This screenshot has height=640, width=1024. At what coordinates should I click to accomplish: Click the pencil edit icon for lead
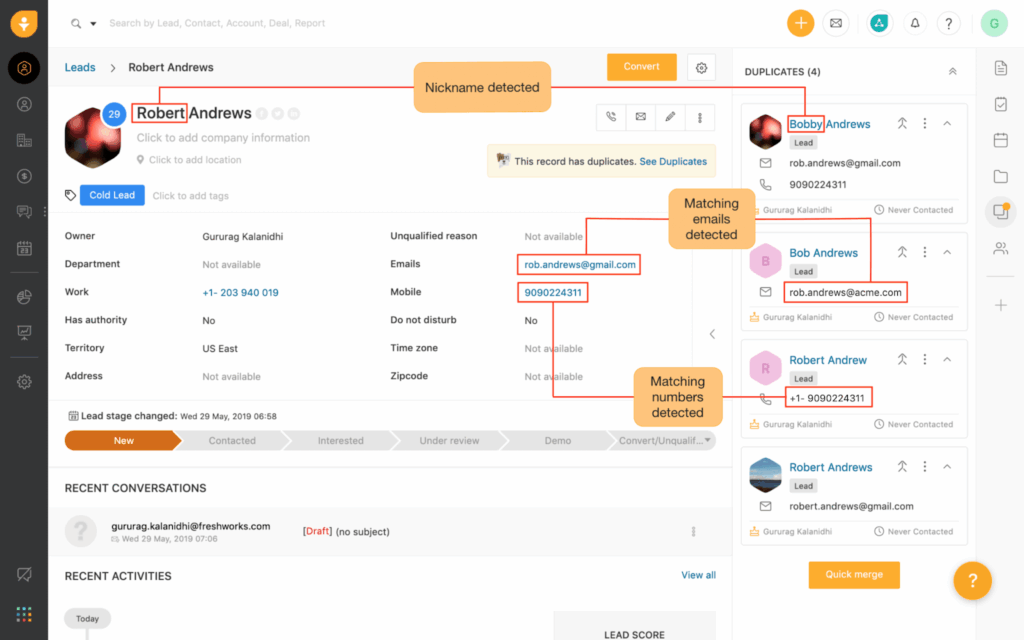[670, 118]
